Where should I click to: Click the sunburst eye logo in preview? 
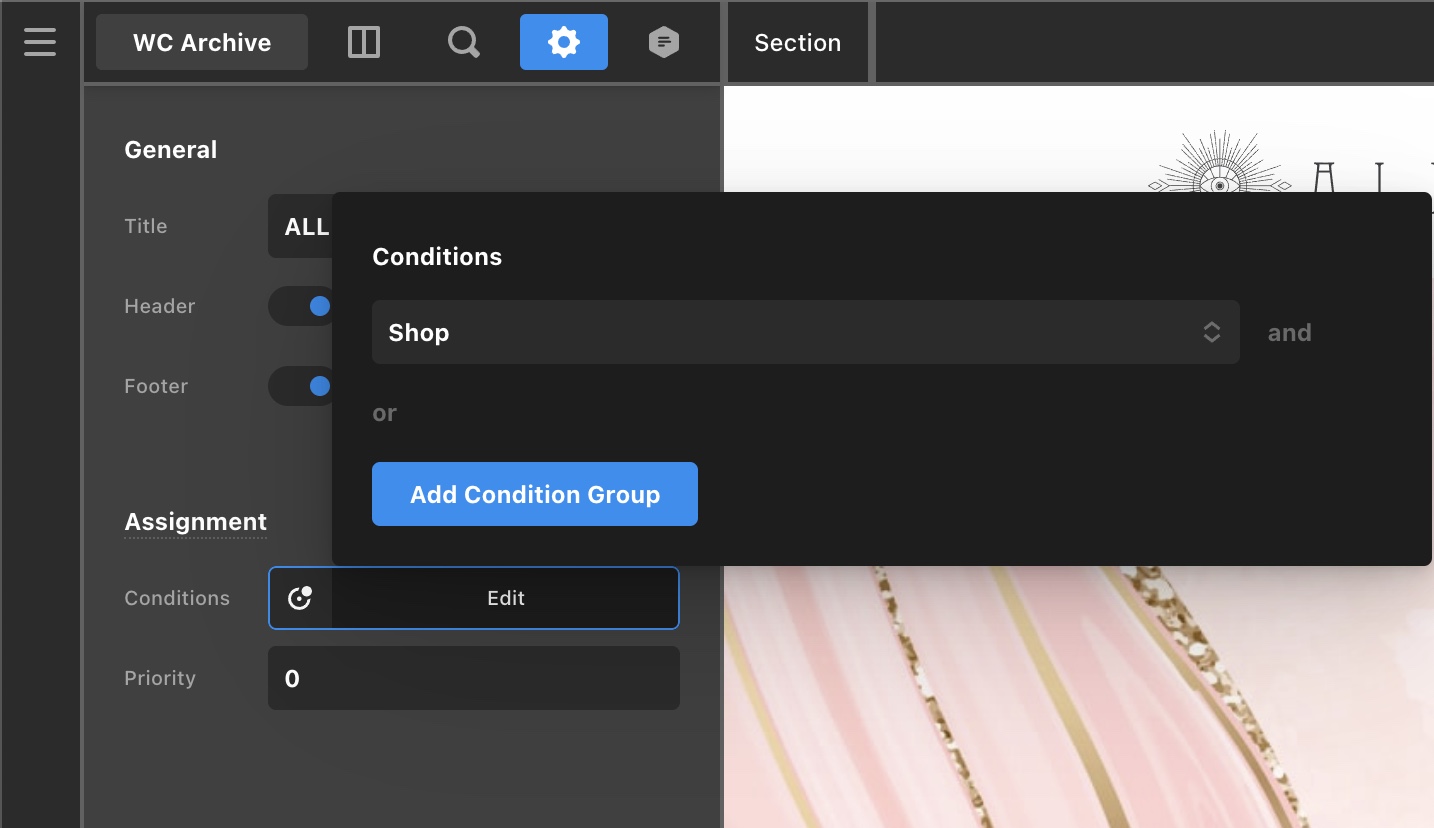(x=1219, y=175)
